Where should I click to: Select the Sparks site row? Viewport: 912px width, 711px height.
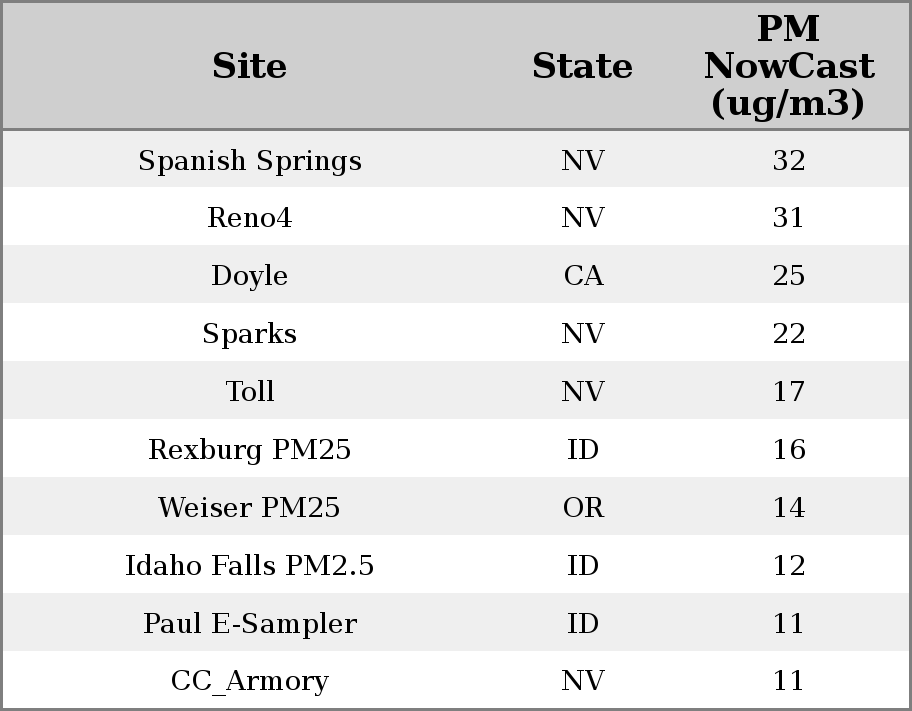click(249, 334)
